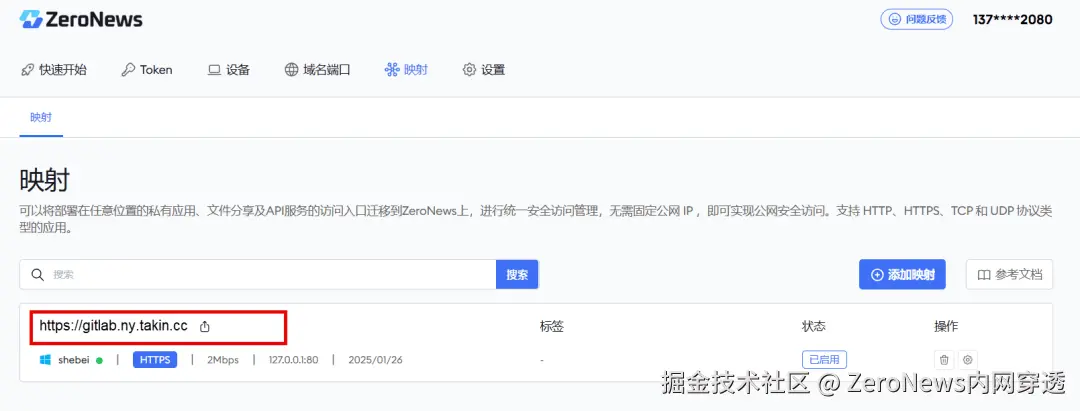Open the 设置 navigation item
This screenshot has height=411, width=1080.
(484, 70)
